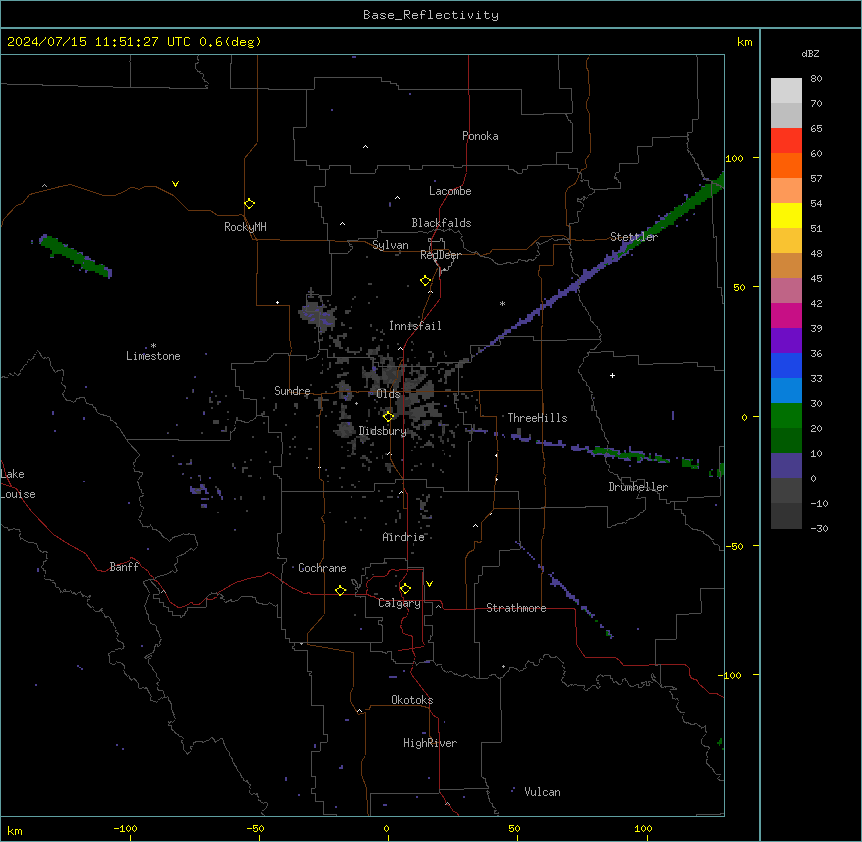This screenshot has width=862, height=842.
Task: Click the Sylvan label
Action: coord(390,245)
